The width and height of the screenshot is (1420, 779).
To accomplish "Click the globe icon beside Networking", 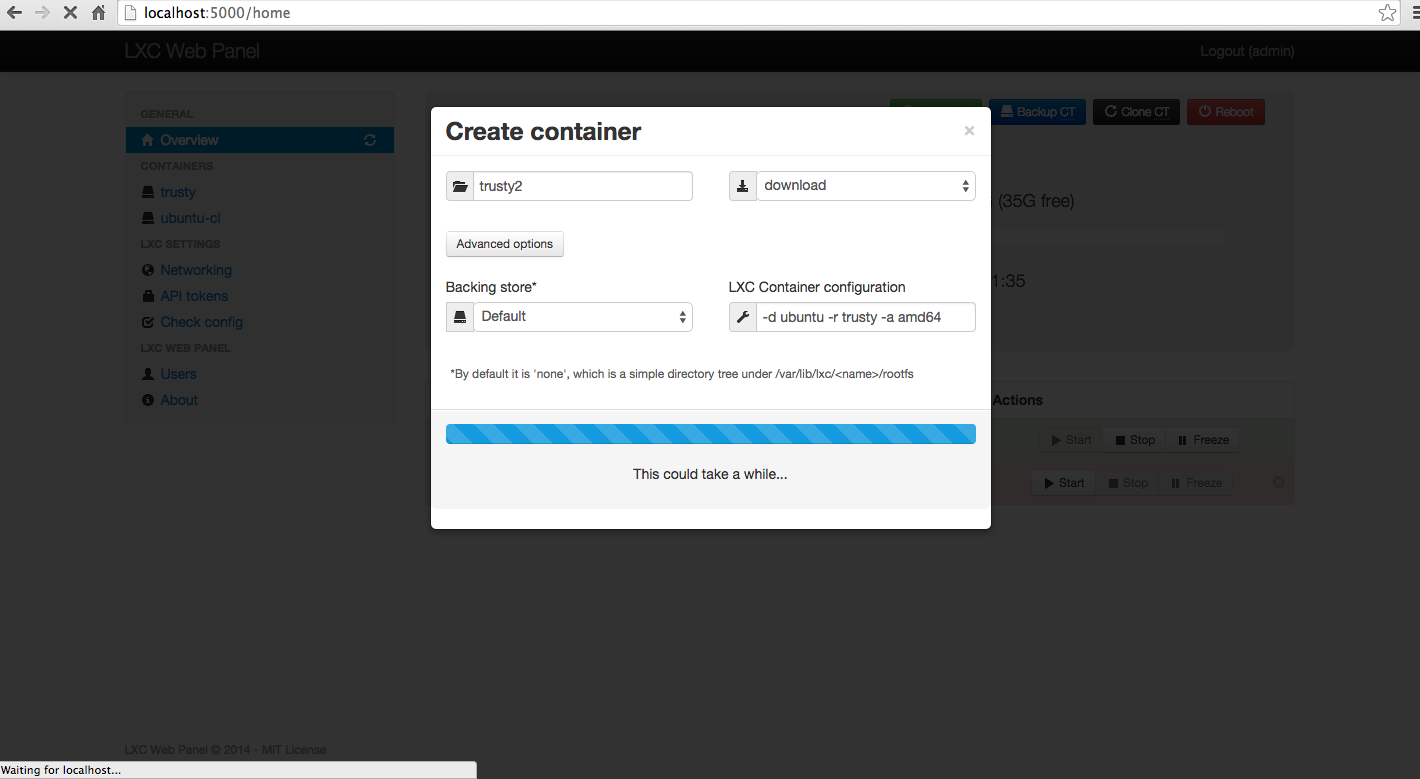I will tap(148, 270).
